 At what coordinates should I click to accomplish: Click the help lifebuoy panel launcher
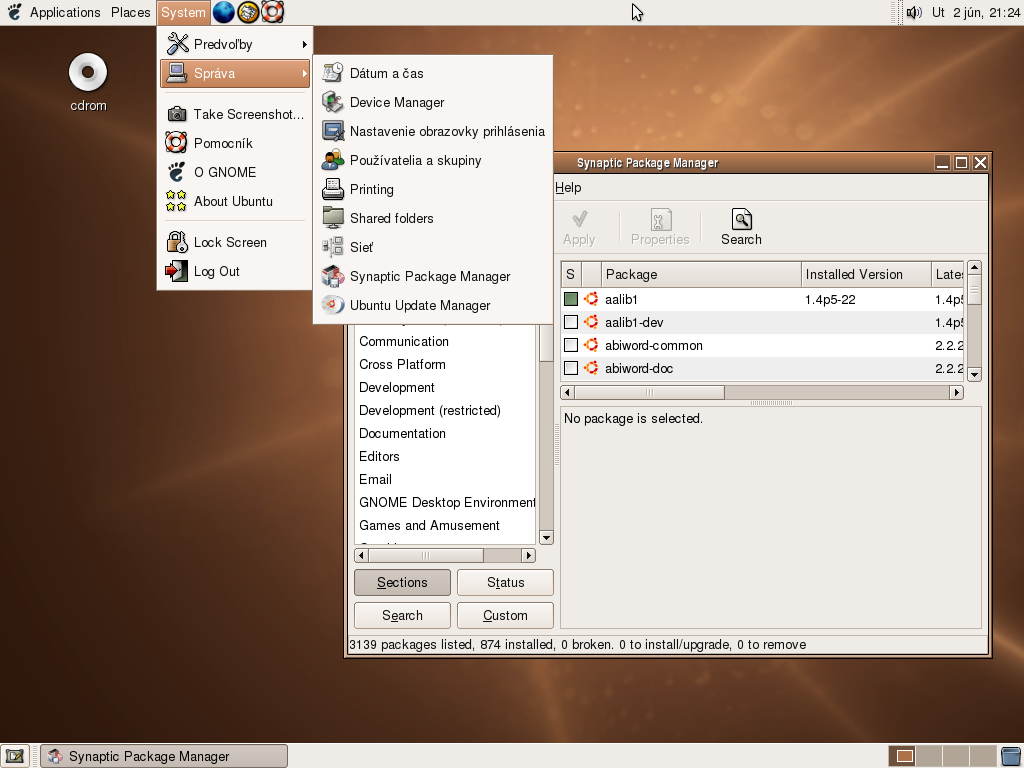[x=272, y=12]
